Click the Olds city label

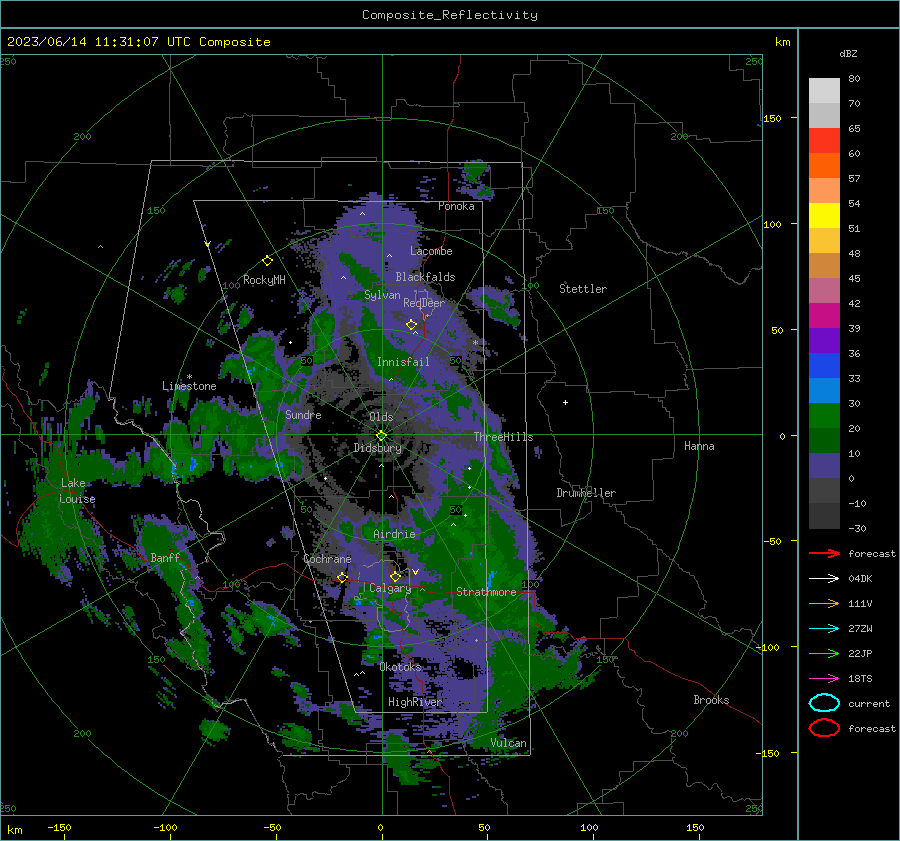point(381,417)
